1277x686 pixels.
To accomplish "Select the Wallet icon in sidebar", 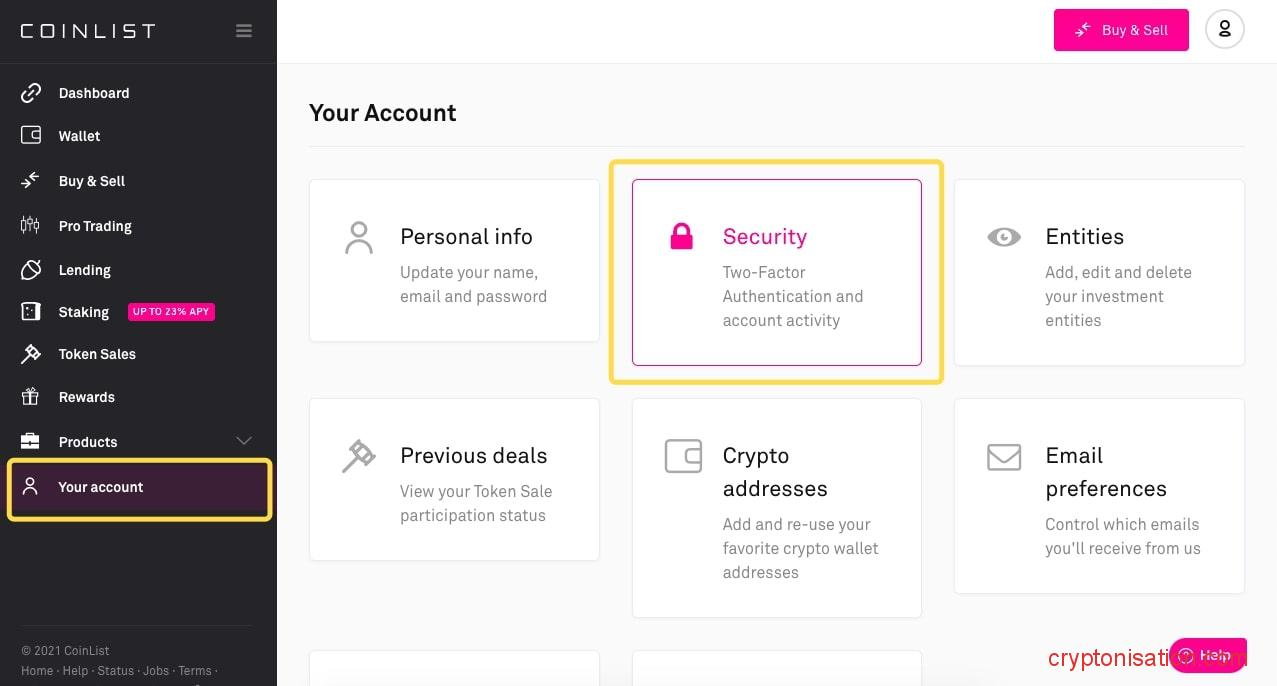I will [x=31, y=136].
